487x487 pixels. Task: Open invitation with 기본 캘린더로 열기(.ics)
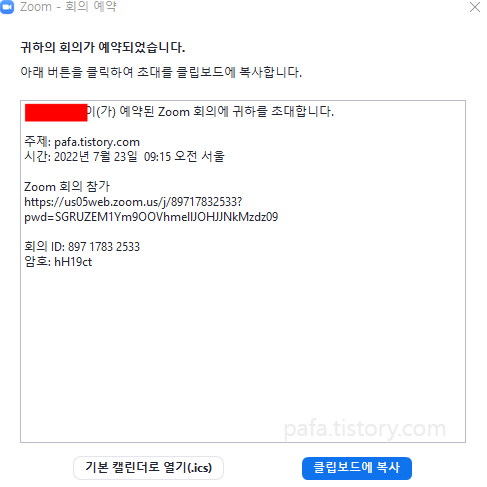click(148, 468)
